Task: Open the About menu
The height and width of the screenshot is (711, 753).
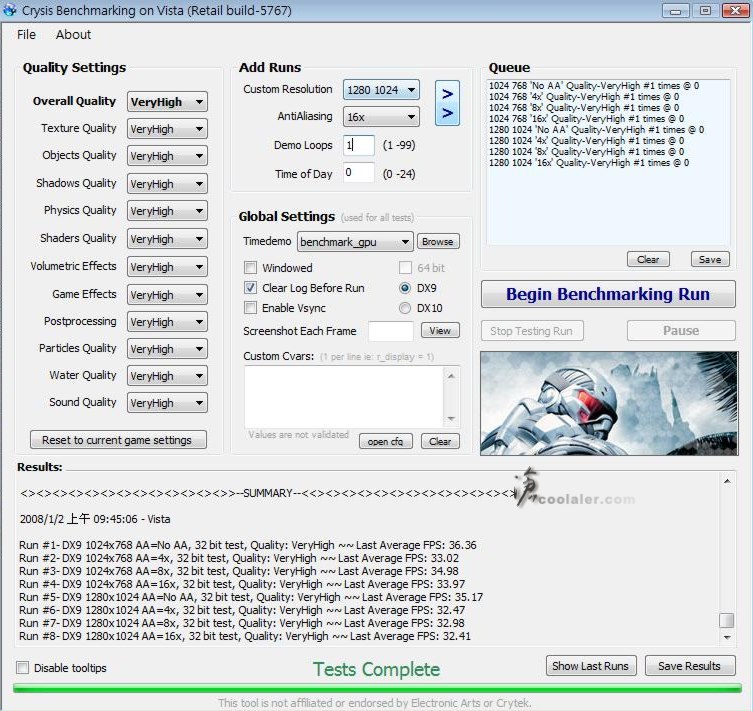Action: click(x=73, y=35)
